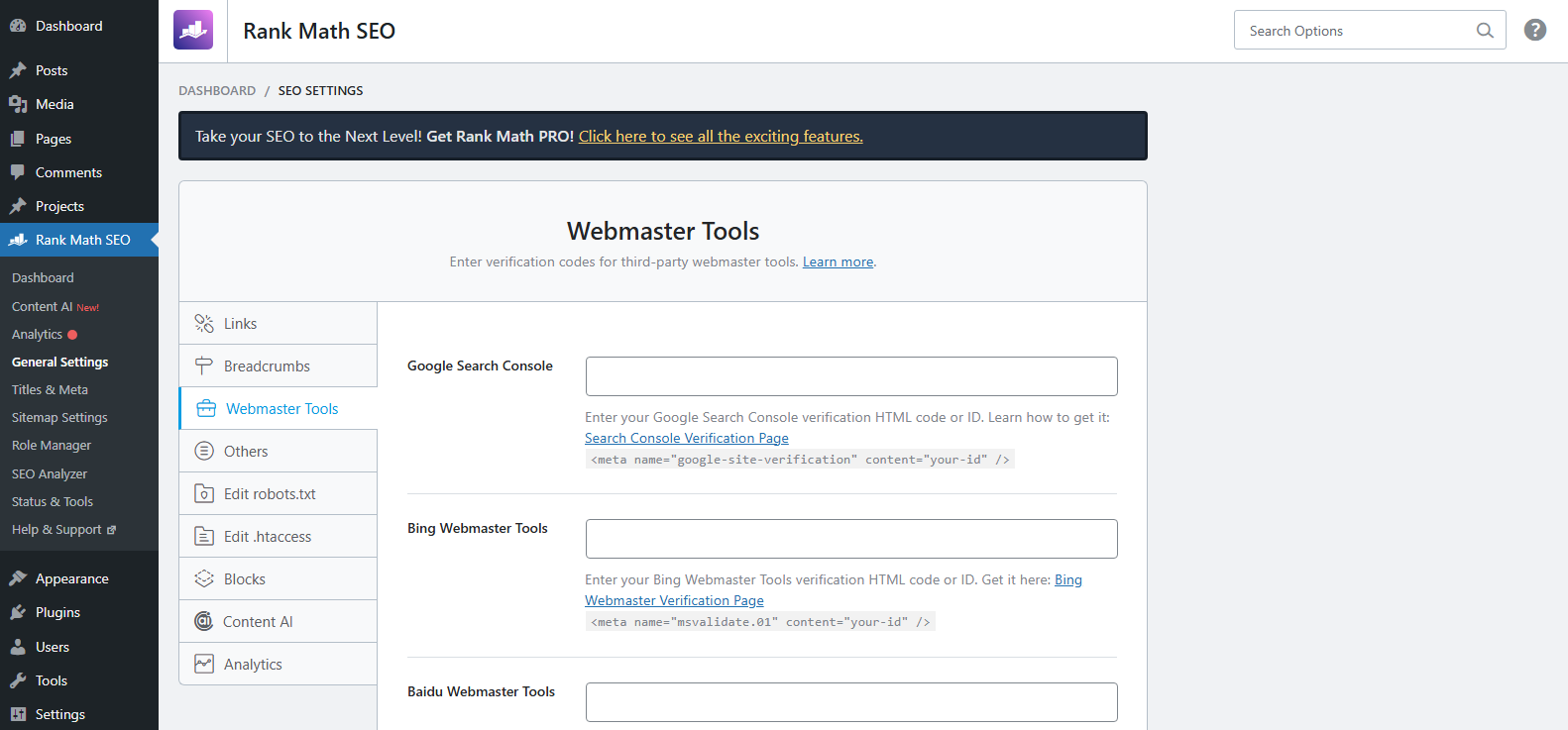The image size is (1568, 730).
Task: Click the Blocks tab icon
Action: [204, 579]
